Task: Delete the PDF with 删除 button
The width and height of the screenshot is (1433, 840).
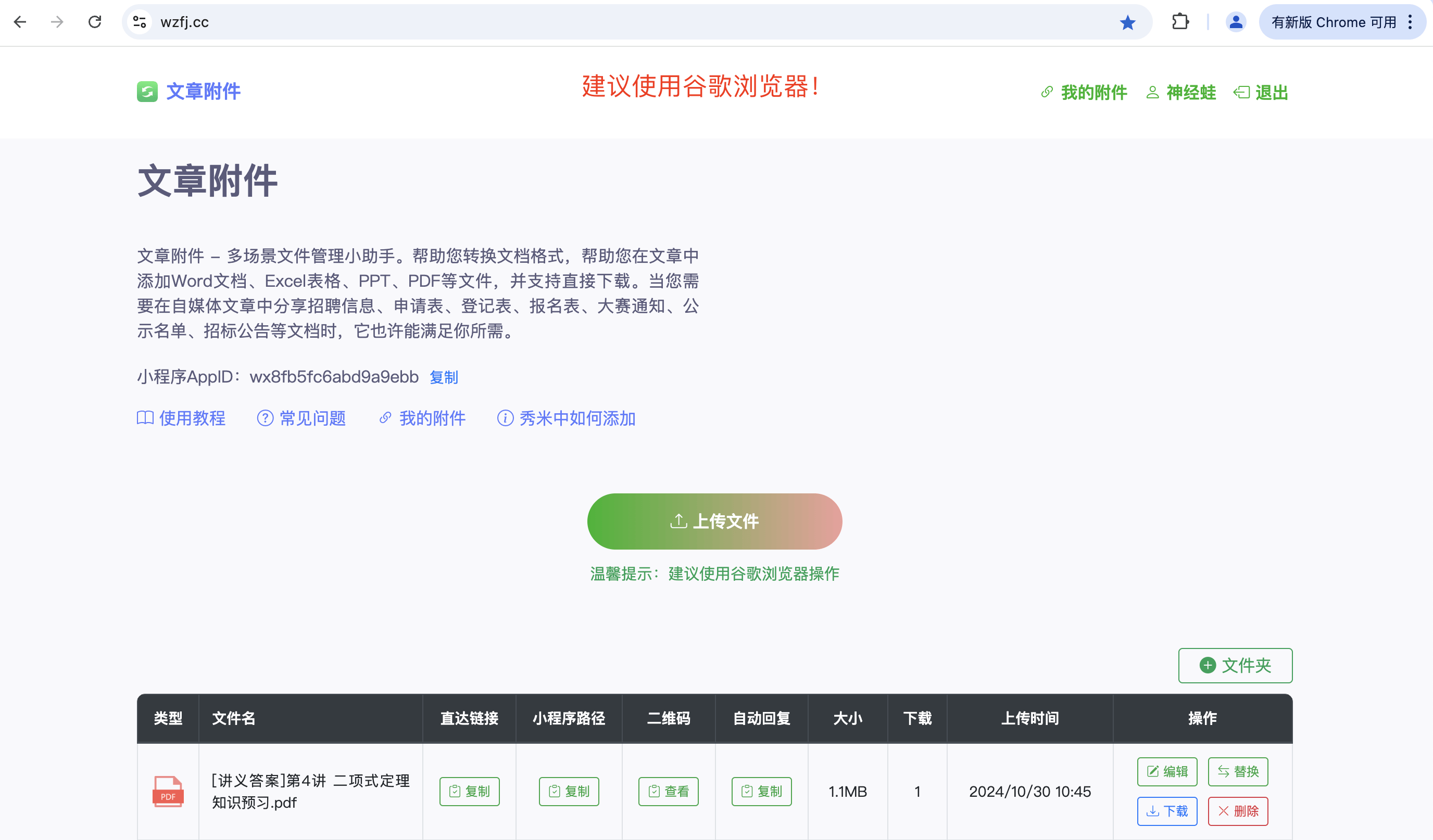Action: pos(1238,811)
